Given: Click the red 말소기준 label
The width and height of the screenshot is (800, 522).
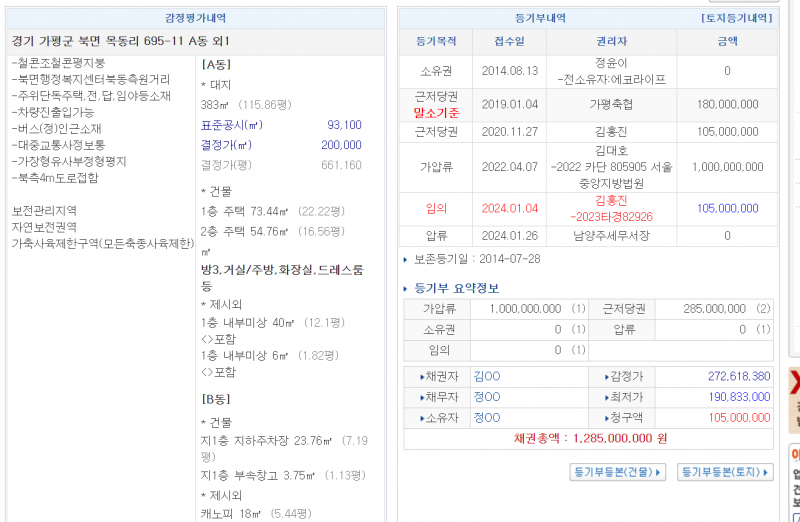Looking at the screenshot, I should click(436, 113).
